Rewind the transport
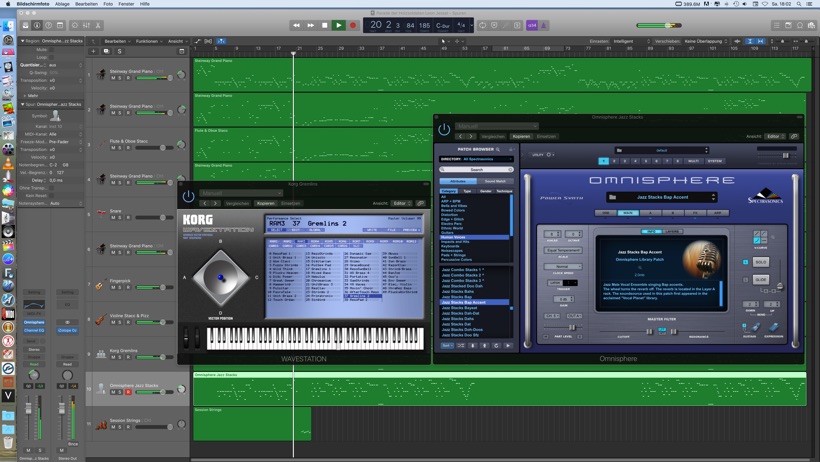The height and width of the screenshot is (462, 820). click(297, 25)
